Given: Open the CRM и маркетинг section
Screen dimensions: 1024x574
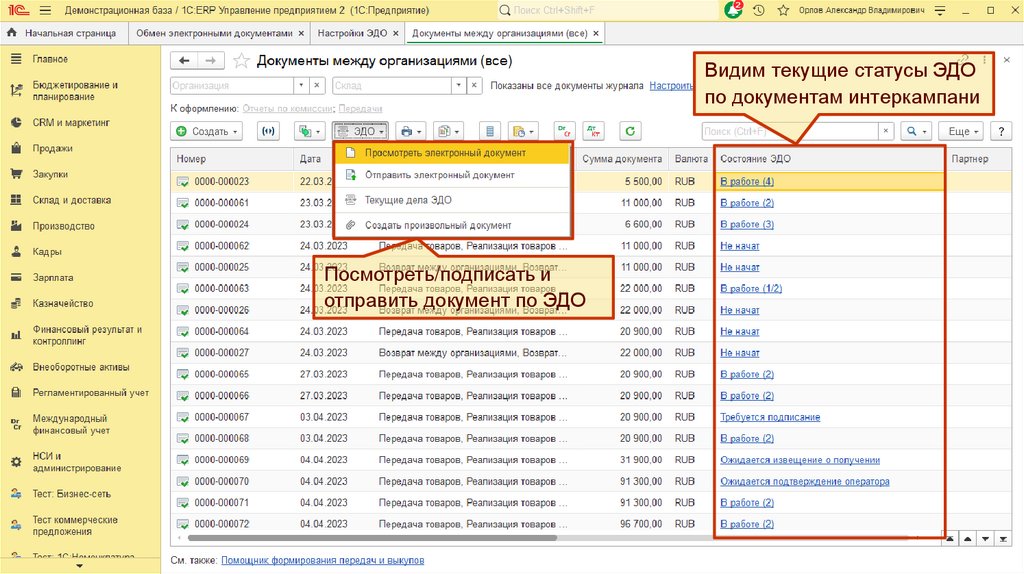Looking at the screenshot, I should coord(70,122).
